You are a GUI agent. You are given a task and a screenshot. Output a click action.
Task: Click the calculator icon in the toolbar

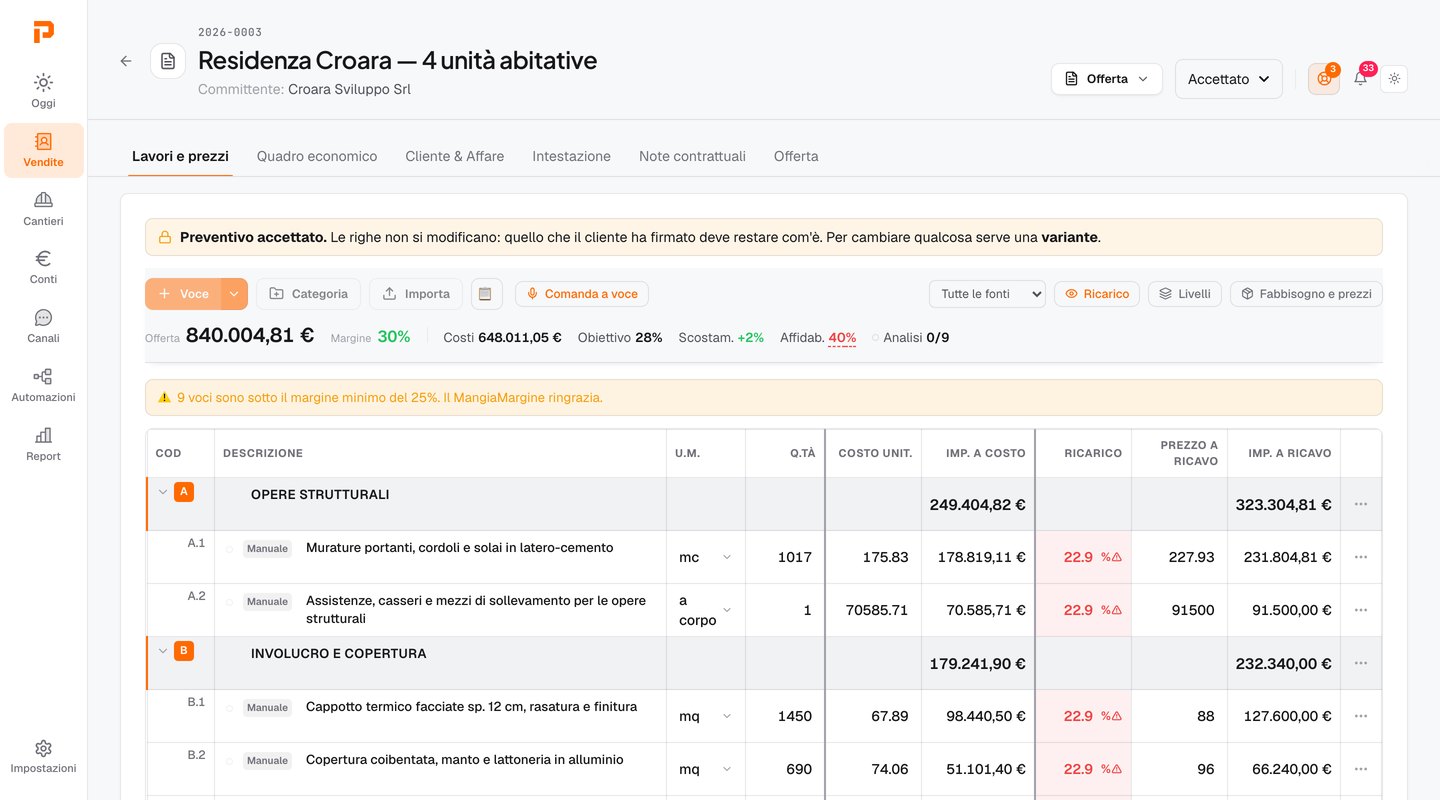[x=486, y=294]
